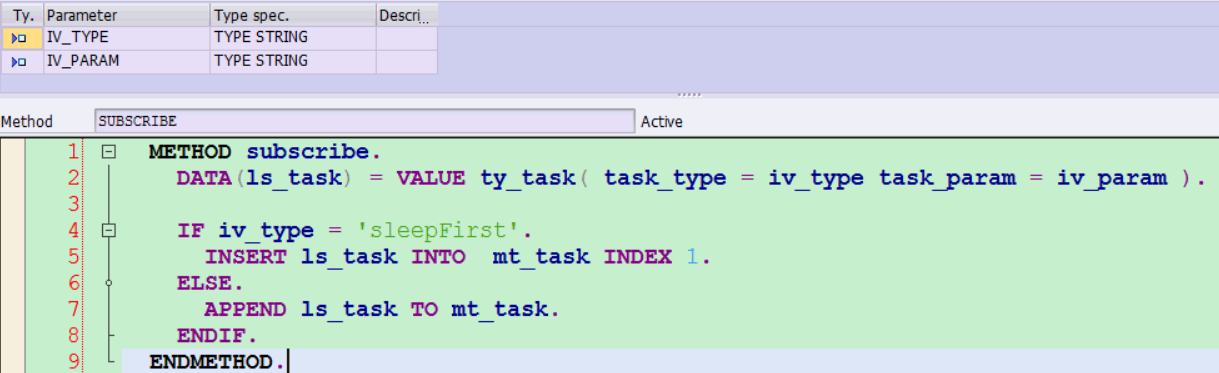Click the INDEX keyword on line 5
The height and width of the screenshot is (373, 1219).
tap(638, 257)
